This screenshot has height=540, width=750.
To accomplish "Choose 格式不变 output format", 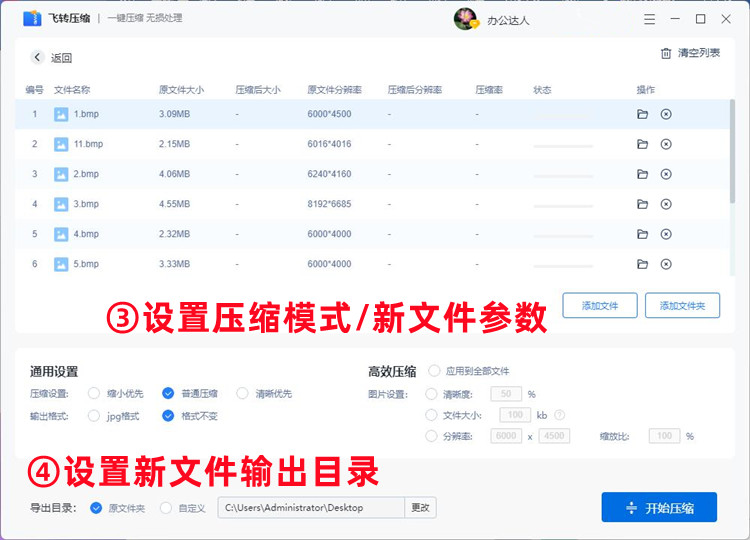I will [168, 416].
